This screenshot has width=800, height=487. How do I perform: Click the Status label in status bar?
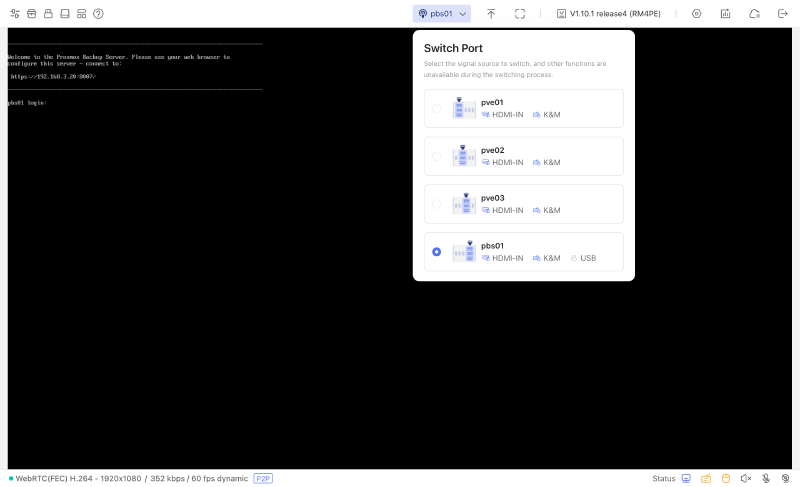[x=663, y=478]
